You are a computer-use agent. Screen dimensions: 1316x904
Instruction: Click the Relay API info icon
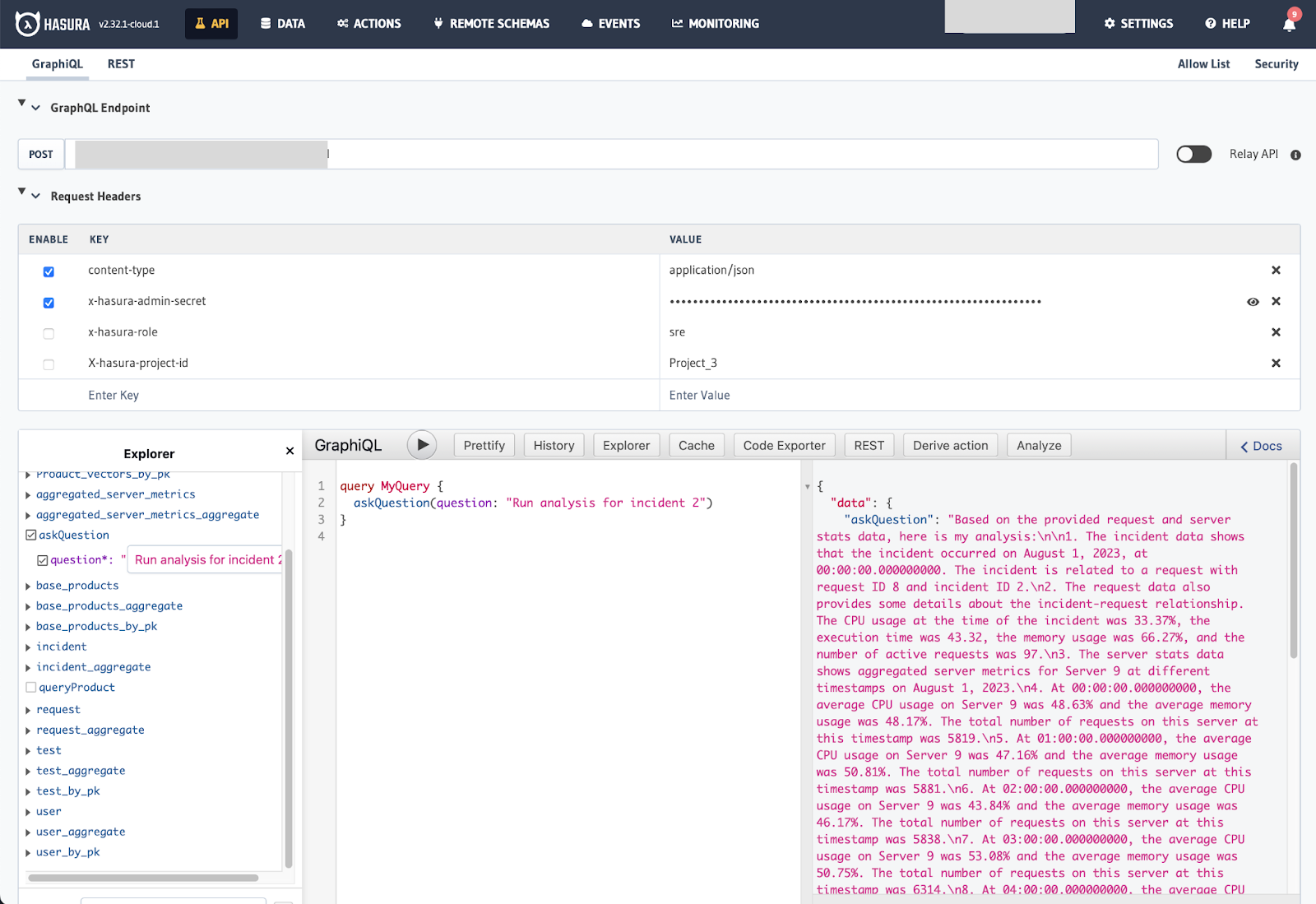(1295, 155)
